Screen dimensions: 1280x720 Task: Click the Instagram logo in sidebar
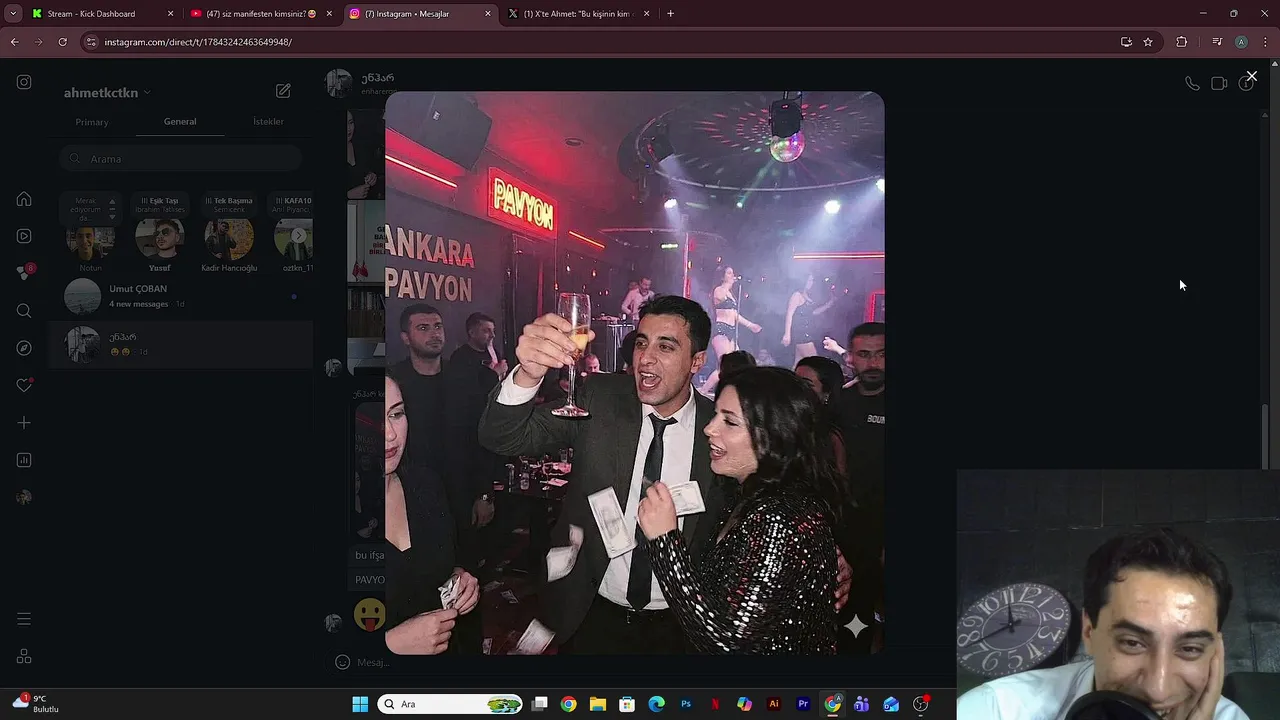pyautogui.click(x=24, y=82)
